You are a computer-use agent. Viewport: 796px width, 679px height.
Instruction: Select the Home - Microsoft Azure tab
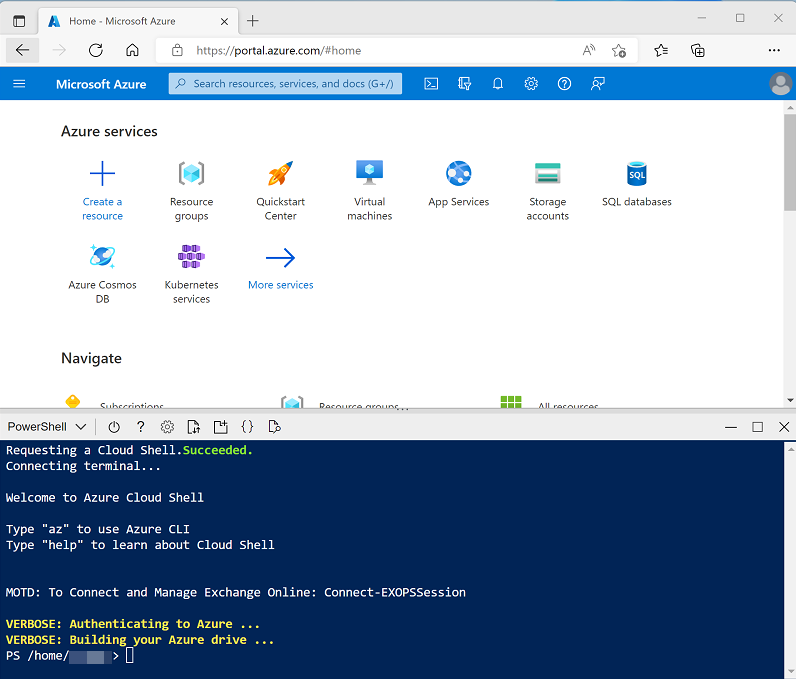[138, 21]
